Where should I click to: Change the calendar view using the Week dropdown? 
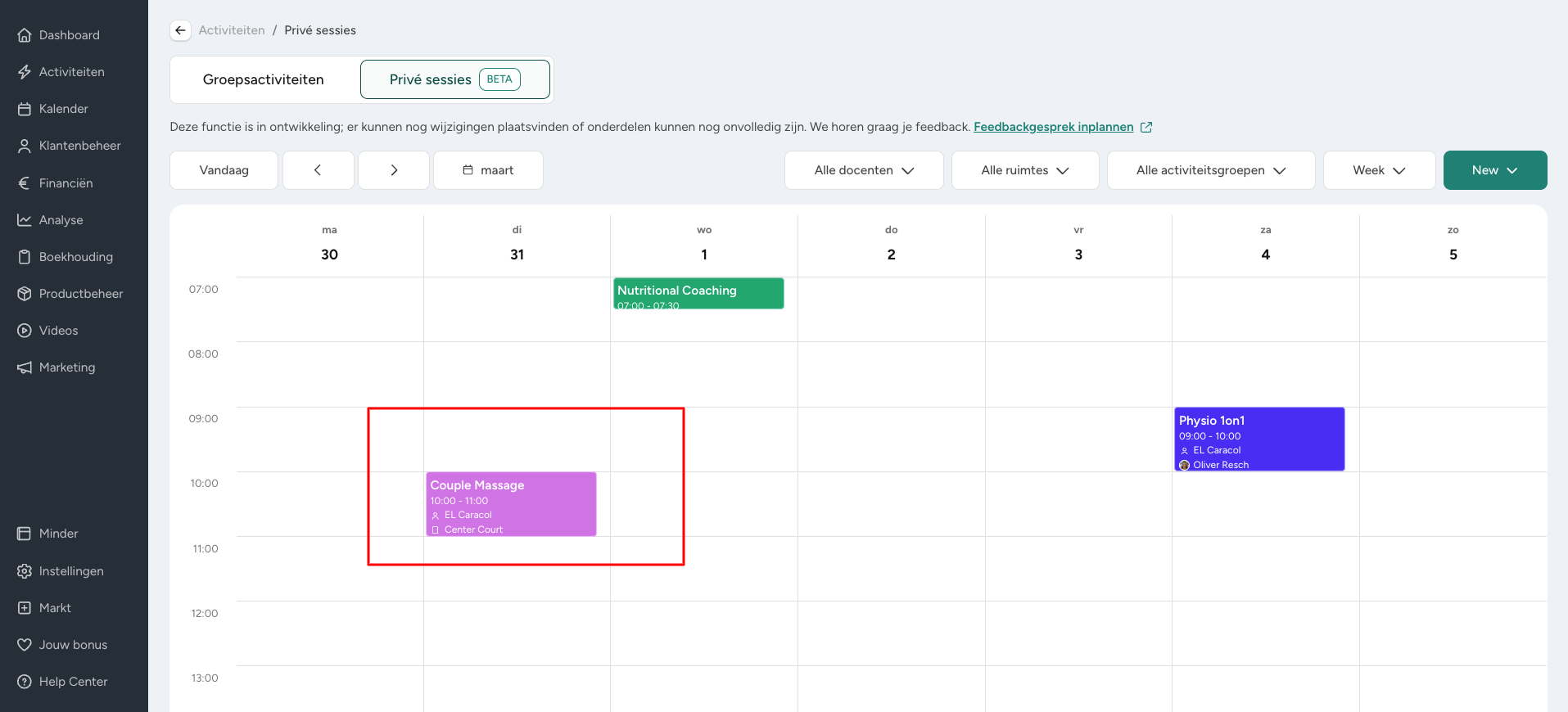click(x=1379, y=170)
